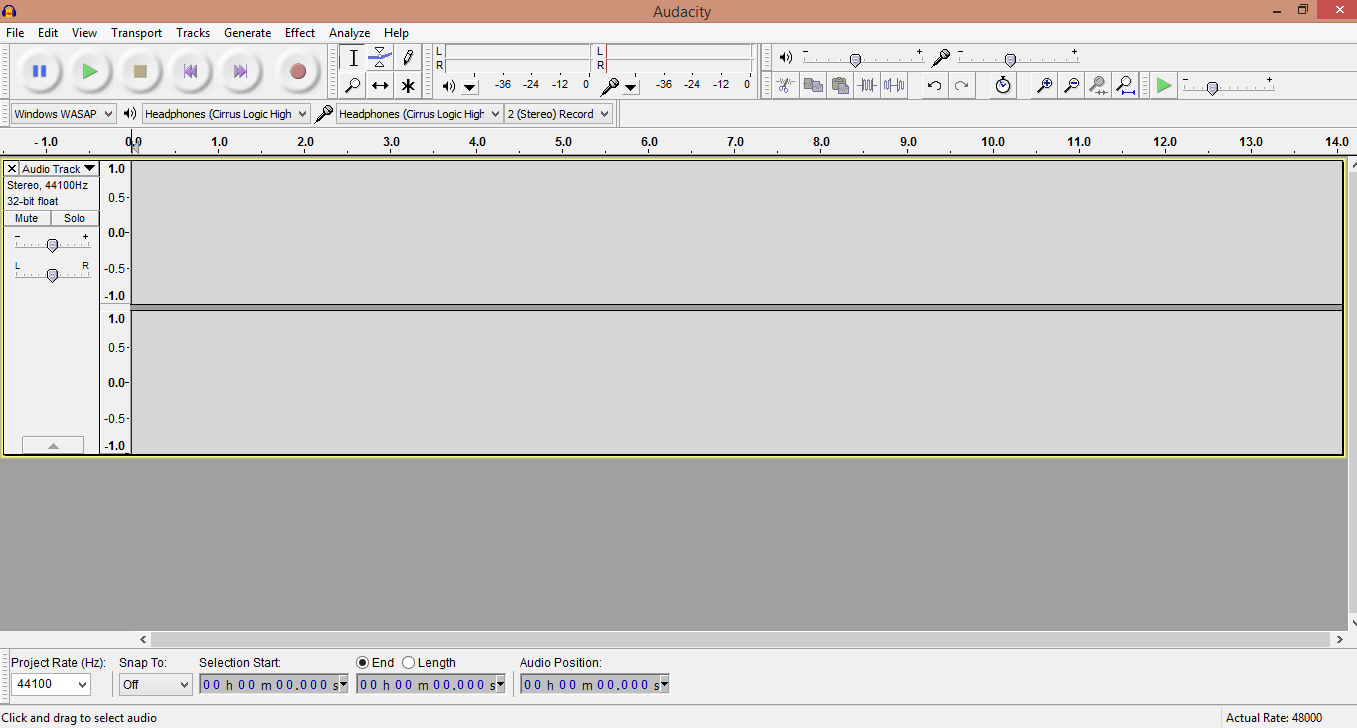Click the Zoom Out magnifier
The width and height of the screenshot is (1357, 728).
1071,85
